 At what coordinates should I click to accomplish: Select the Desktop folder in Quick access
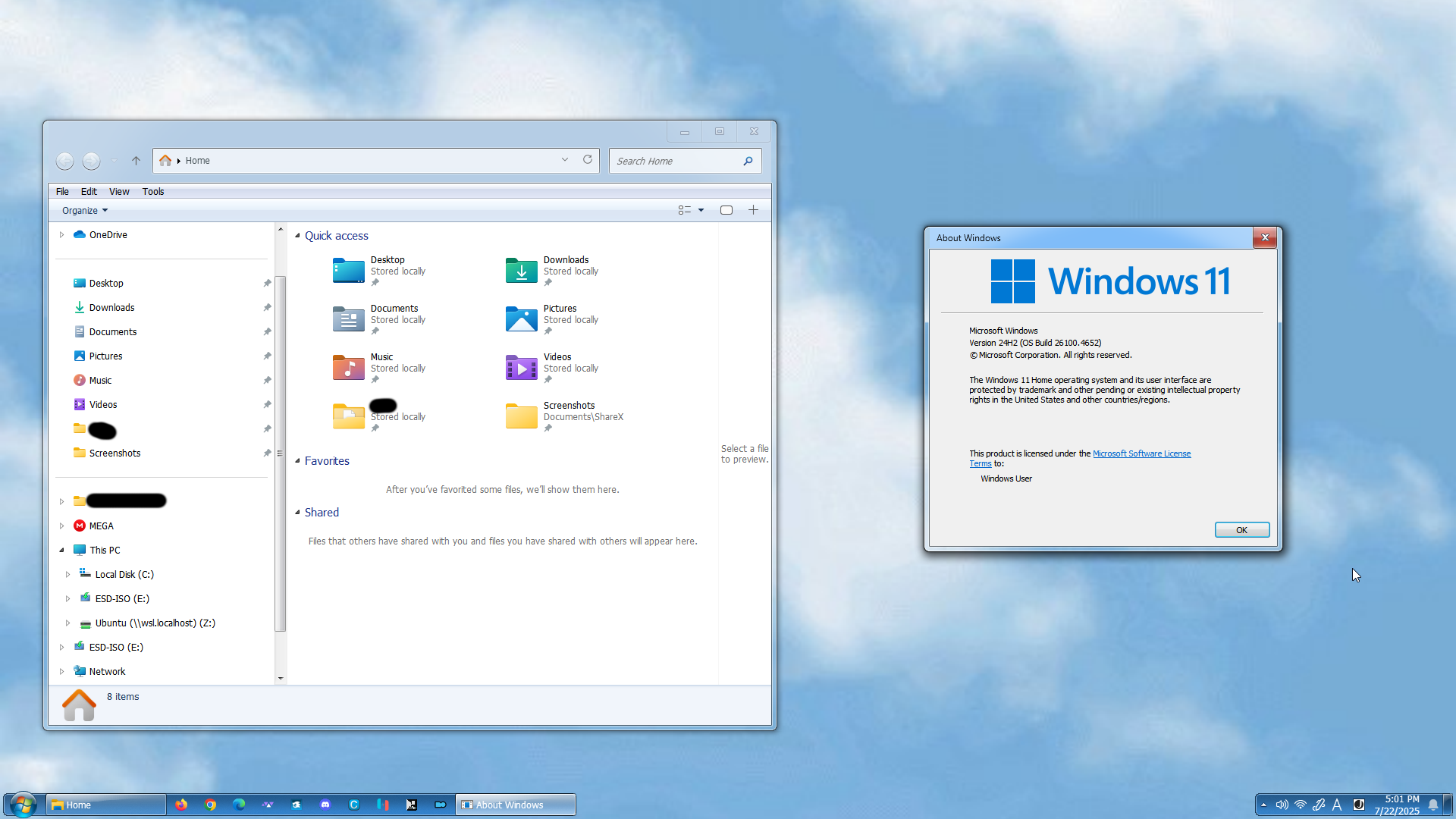(379, 271)
